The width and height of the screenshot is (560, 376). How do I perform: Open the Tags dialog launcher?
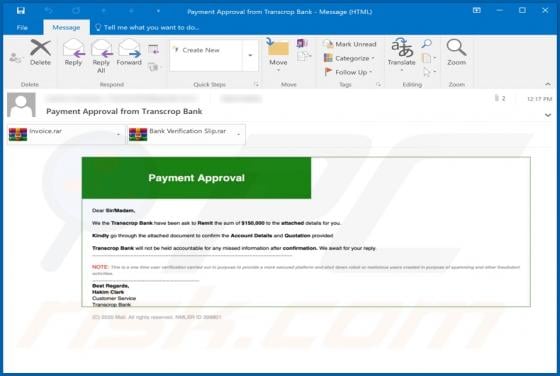pos(379,84)
